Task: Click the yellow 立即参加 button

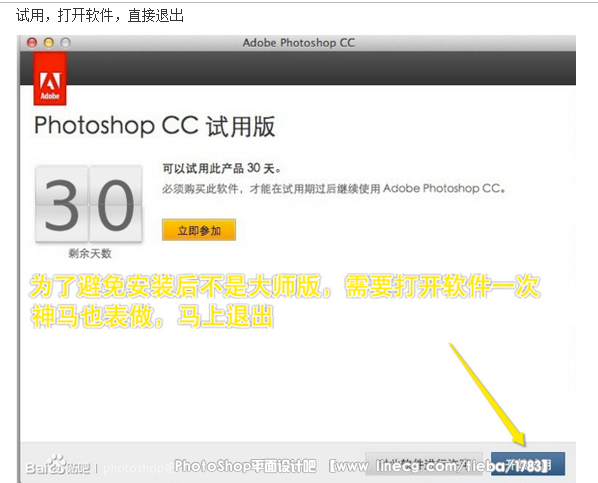Action: pos(199,230)
